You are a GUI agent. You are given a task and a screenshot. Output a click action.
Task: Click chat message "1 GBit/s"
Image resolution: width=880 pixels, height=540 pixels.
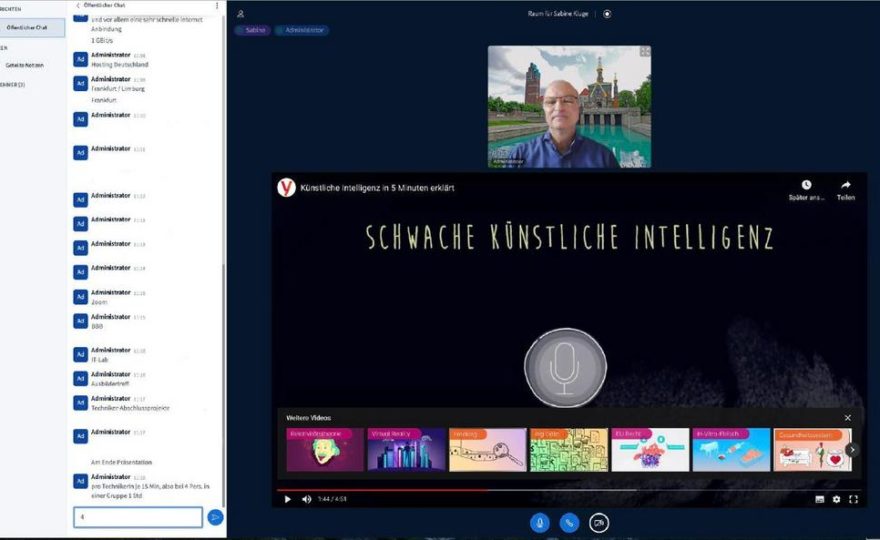[x=102, y=40]
